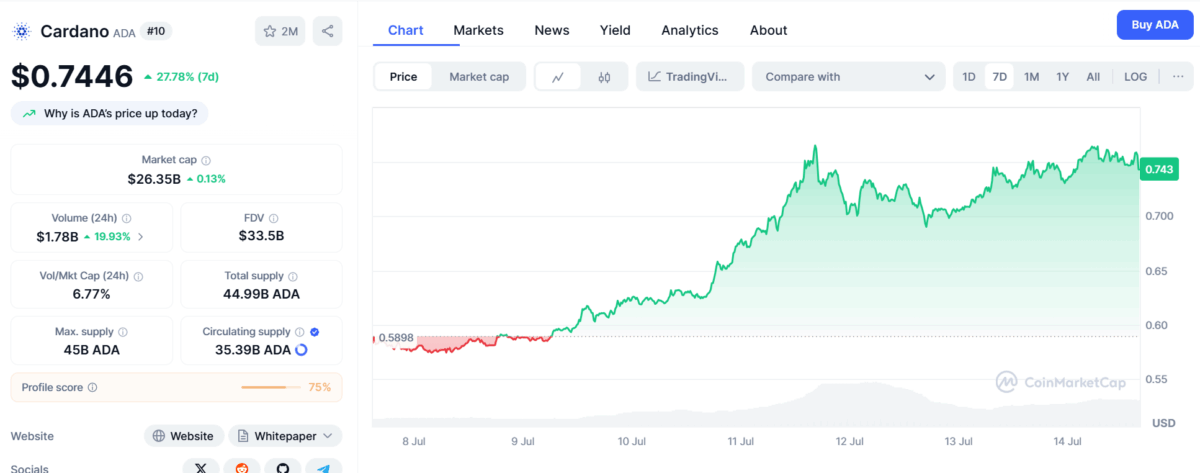Click the $0.7446 price heading
This screenshot has height=473, width=1200.
[x=72, y=76]
